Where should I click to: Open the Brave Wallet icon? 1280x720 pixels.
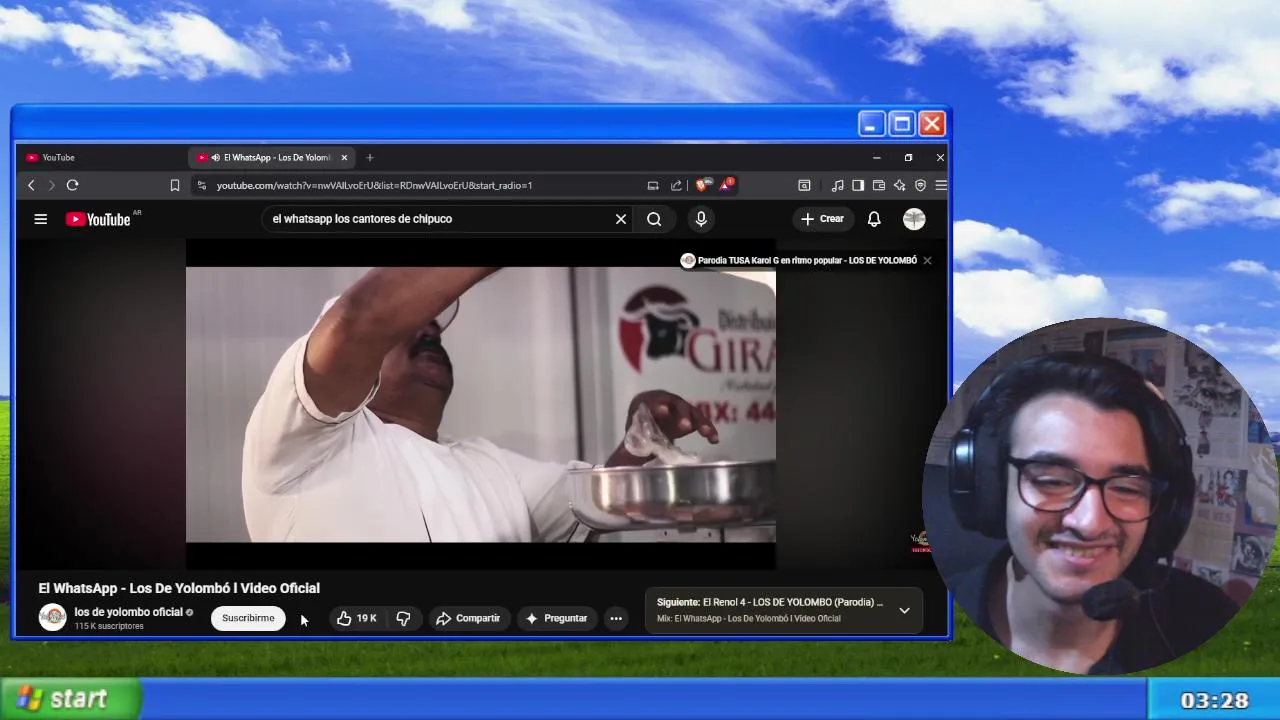[x=879, y=185]
